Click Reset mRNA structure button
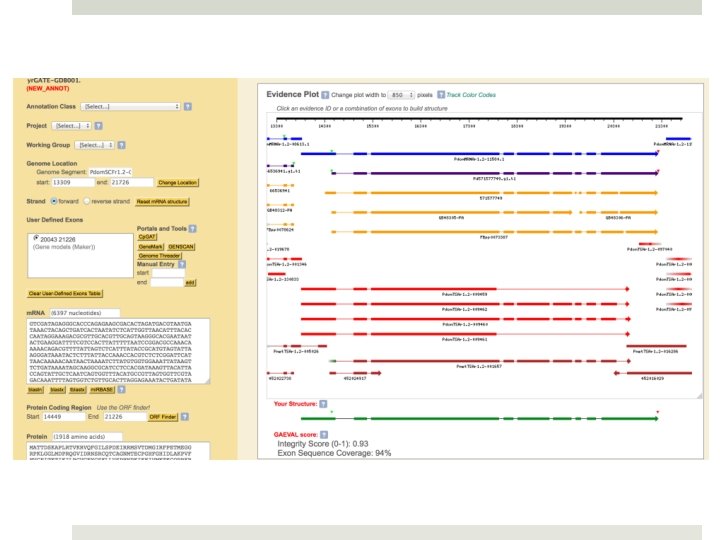This screenshot has width=720, height=540. [x=162, y=202]
